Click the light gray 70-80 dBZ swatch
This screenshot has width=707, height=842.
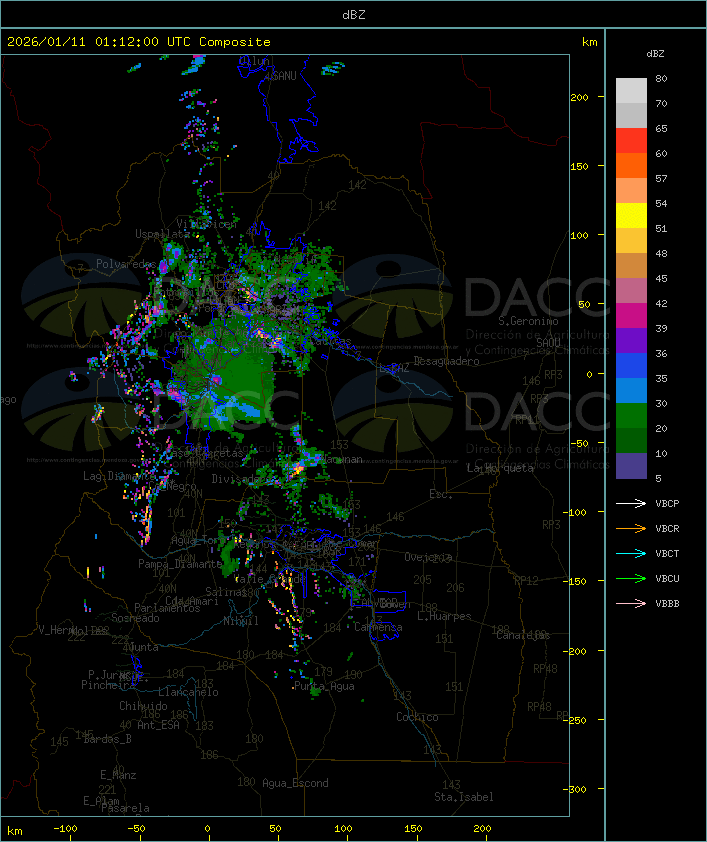(631, 91)
